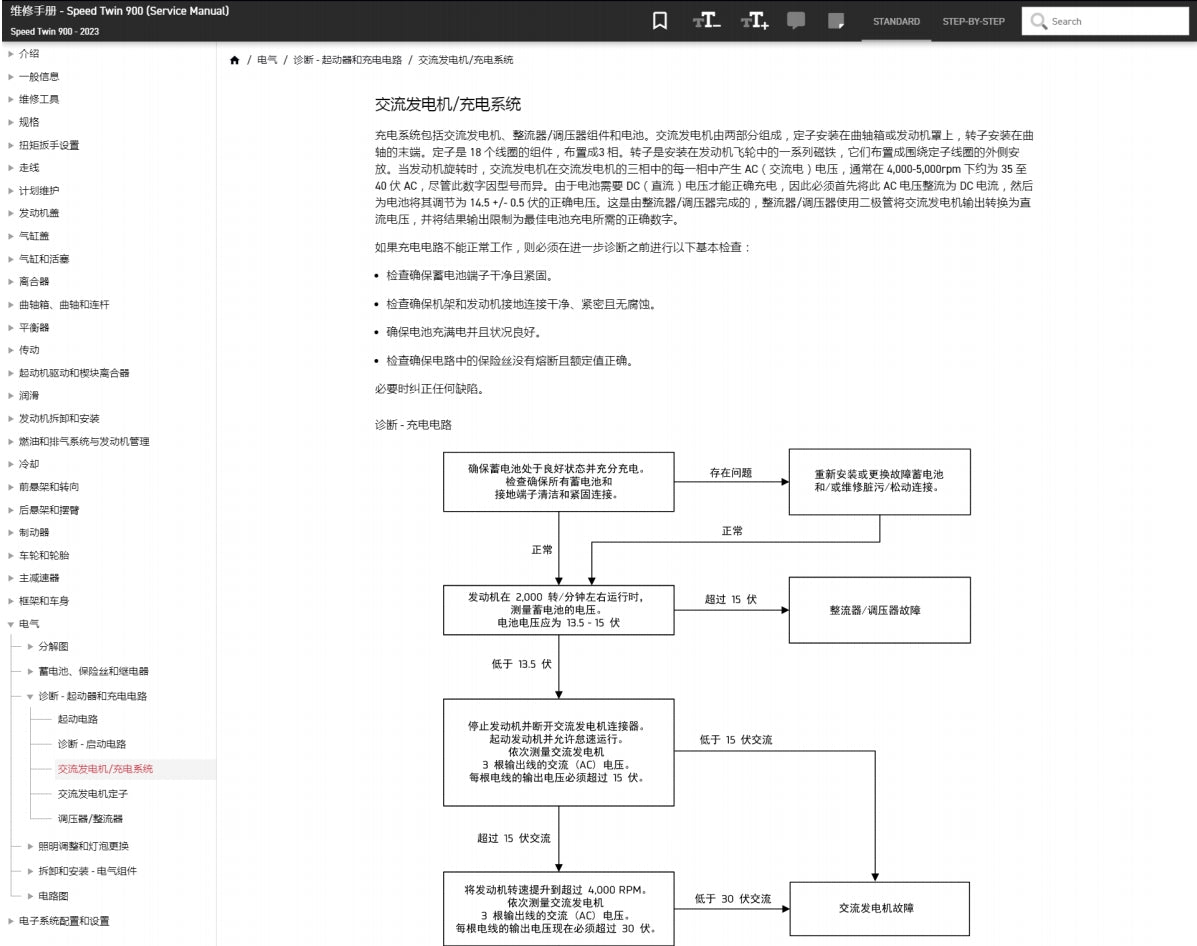Click the home icon in the breadcrumb
Viewport: 1197px width, 946px height.
pos(236,60)
